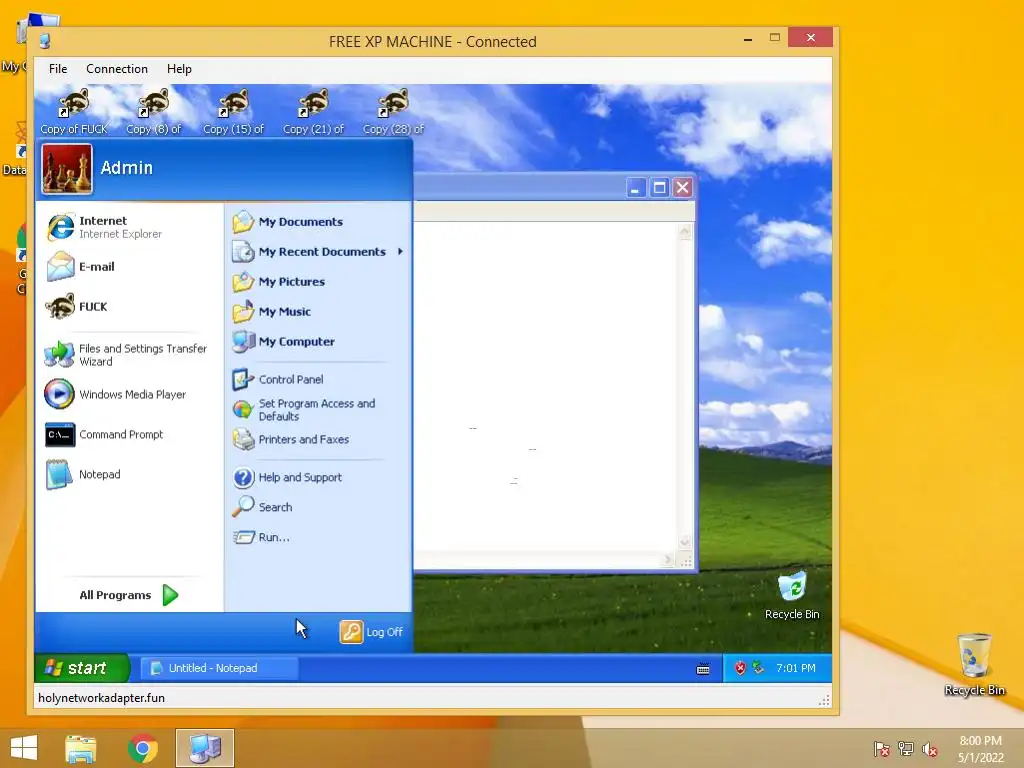Click the host tray network icon

[906, 749]
